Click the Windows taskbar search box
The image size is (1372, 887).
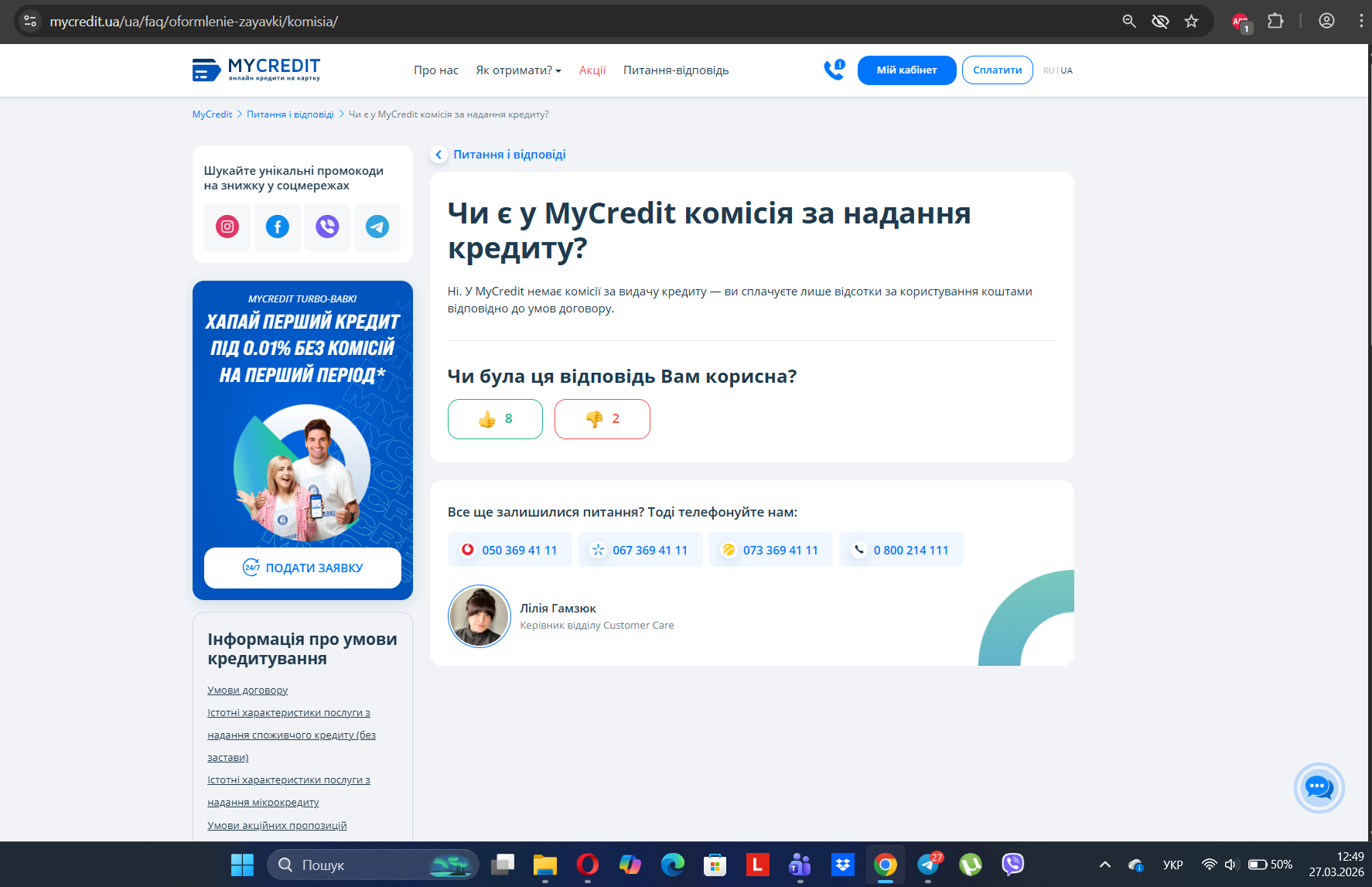373,865
